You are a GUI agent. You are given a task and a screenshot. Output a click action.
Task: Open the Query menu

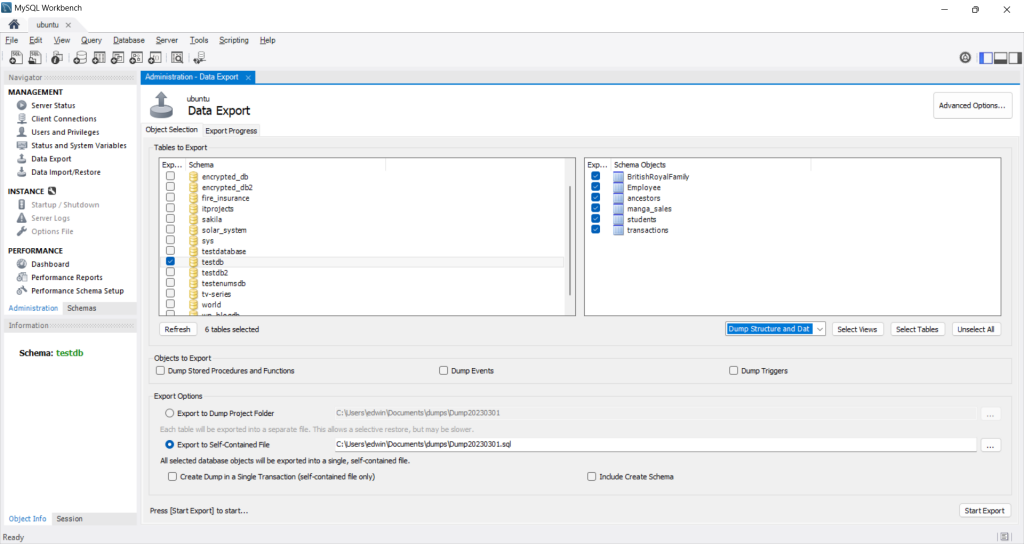click(x=91, y=40)
